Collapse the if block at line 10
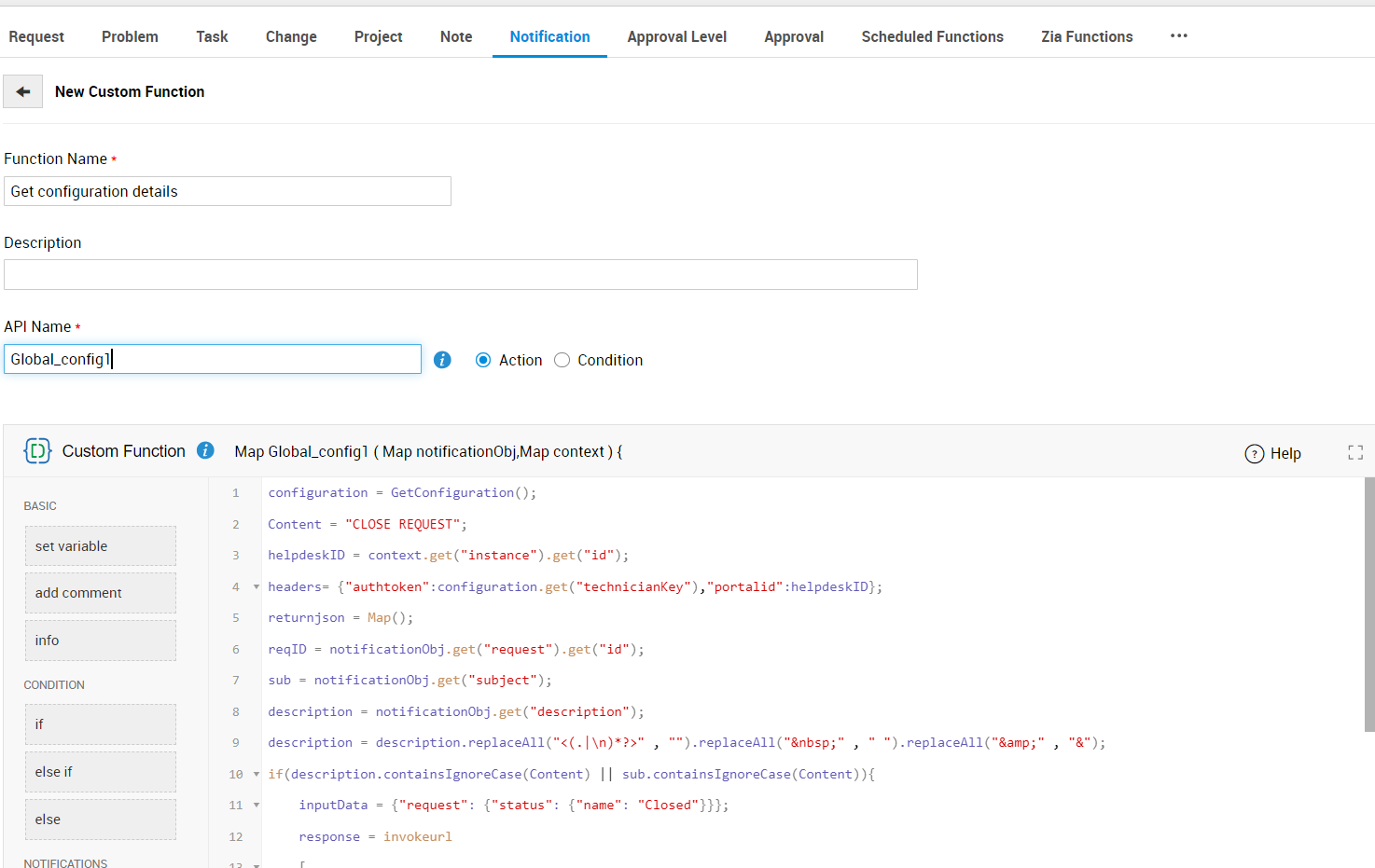Image resolution: width=1375 pixels, height=868 pixels. pos(257,774)
